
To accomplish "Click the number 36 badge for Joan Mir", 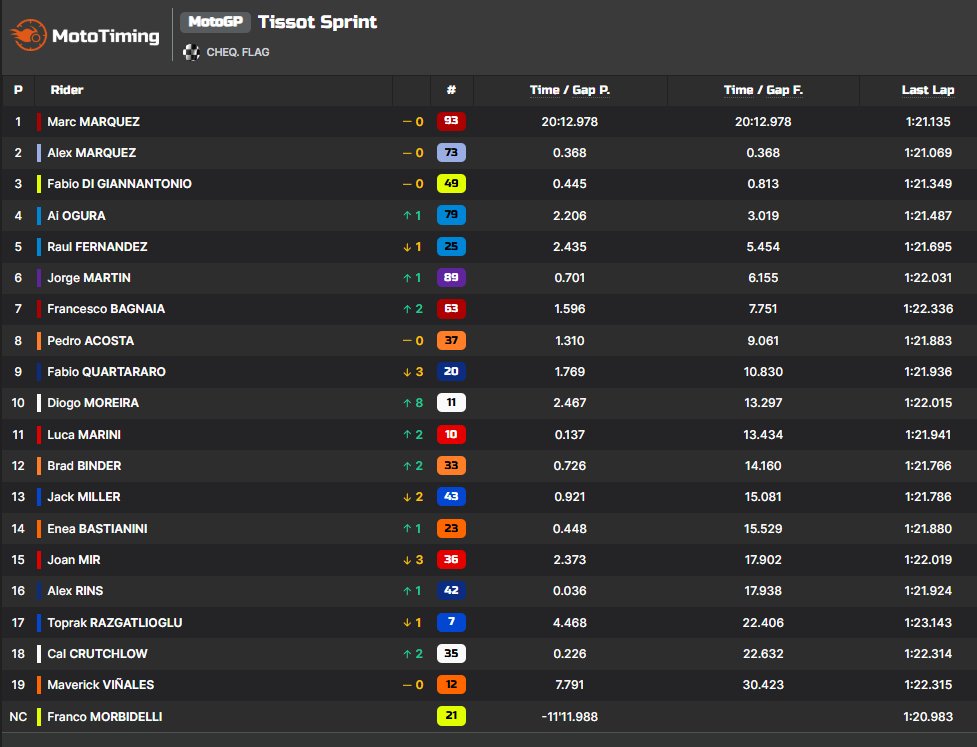I will [x=451, y=559].
